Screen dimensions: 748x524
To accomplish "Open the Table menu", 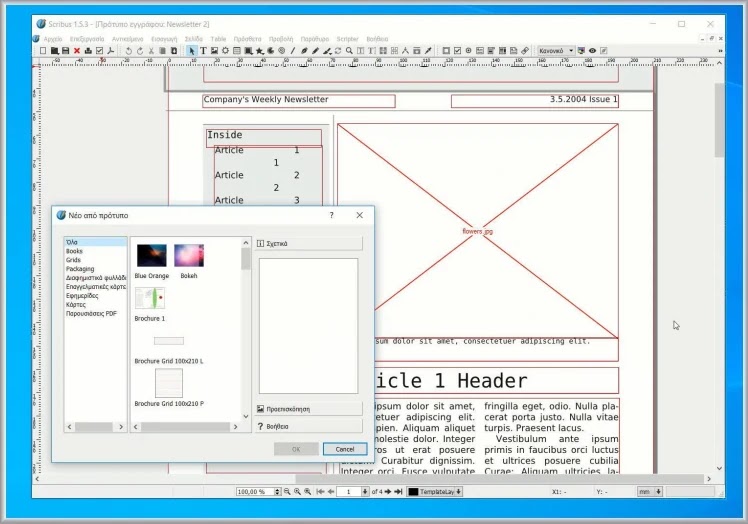I will pyautogui.click(x=218, y=39).
